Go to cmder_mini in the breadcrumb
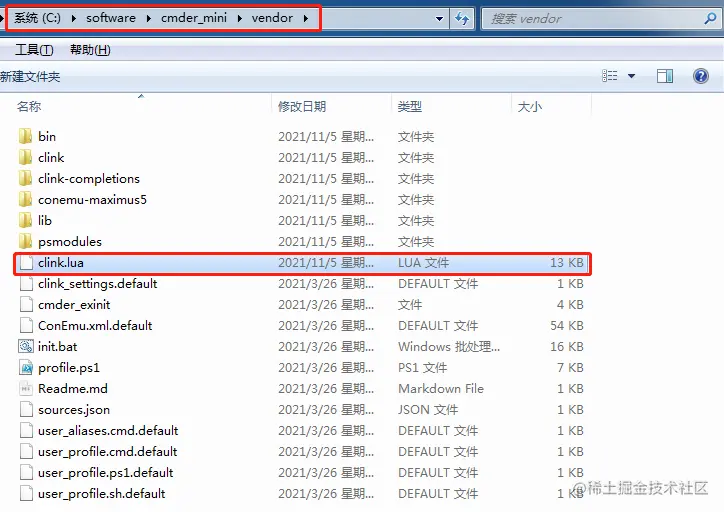The width and height of the screenshot is (724, 512). [x=194, y=18]
